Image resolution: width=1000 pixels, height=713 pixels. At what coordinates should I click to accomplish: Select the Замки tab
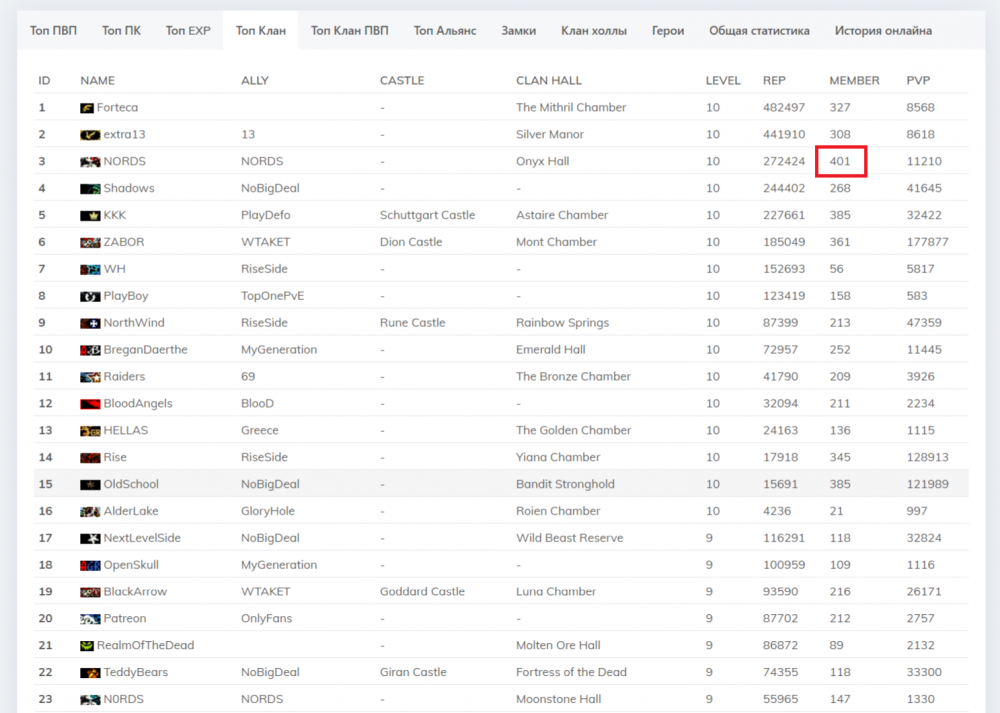pos(518,31)
